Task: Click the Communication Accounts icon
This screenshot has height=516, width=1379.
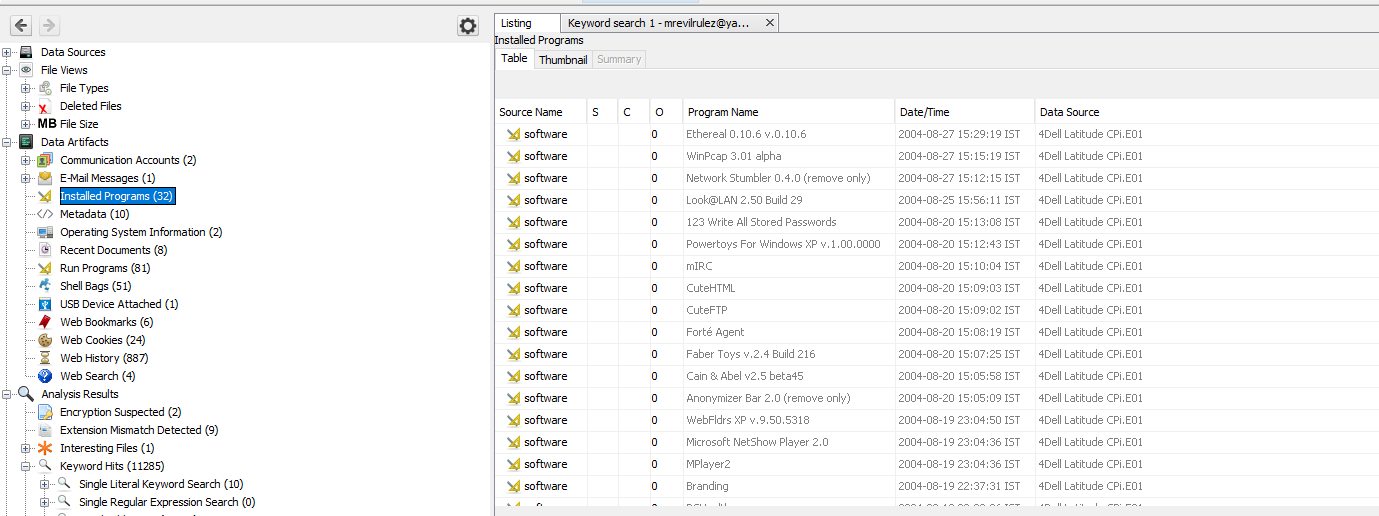Action: point(45,160)
